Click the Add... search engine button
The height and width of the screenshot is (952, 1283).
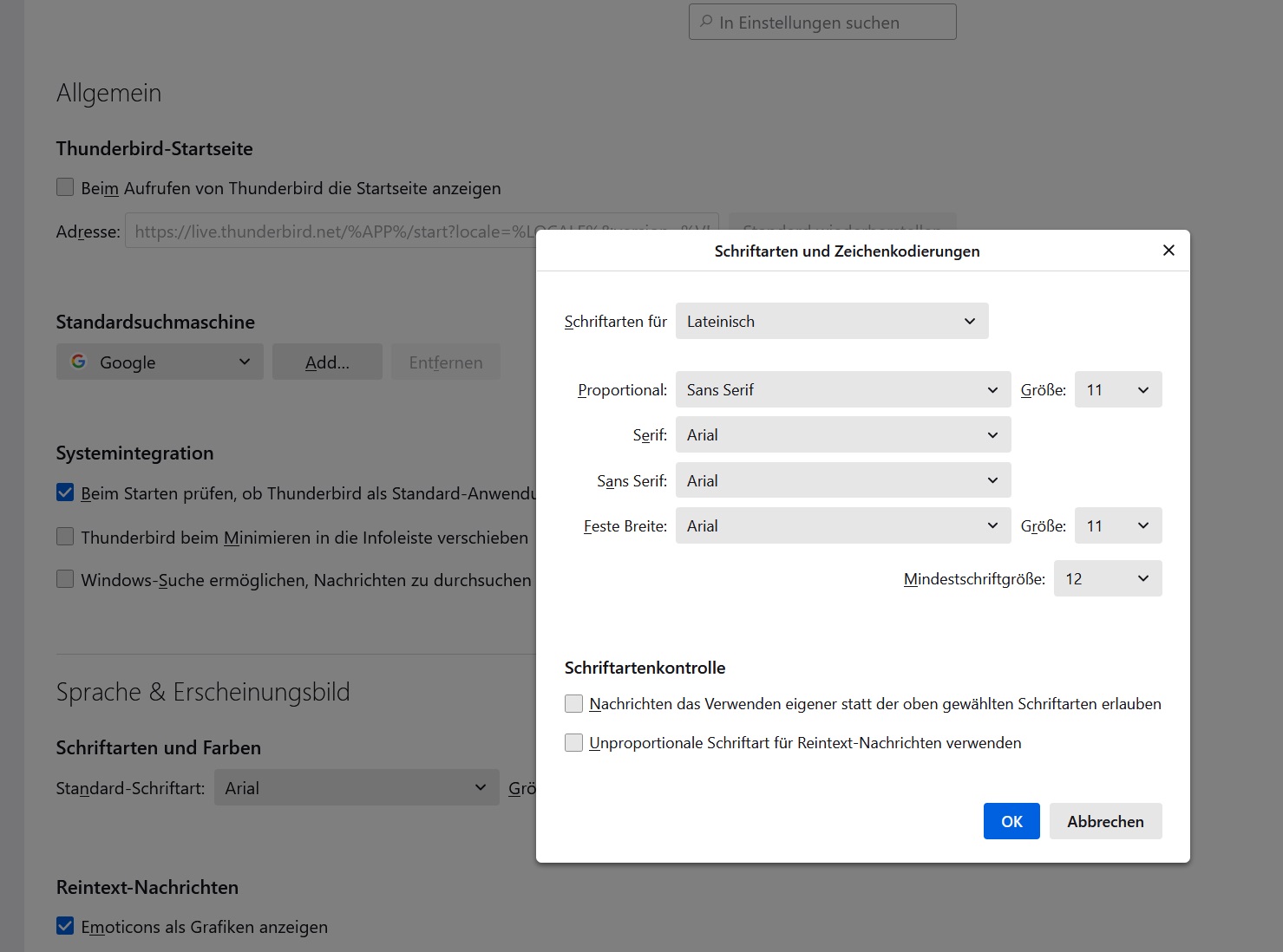click(327, 362)
